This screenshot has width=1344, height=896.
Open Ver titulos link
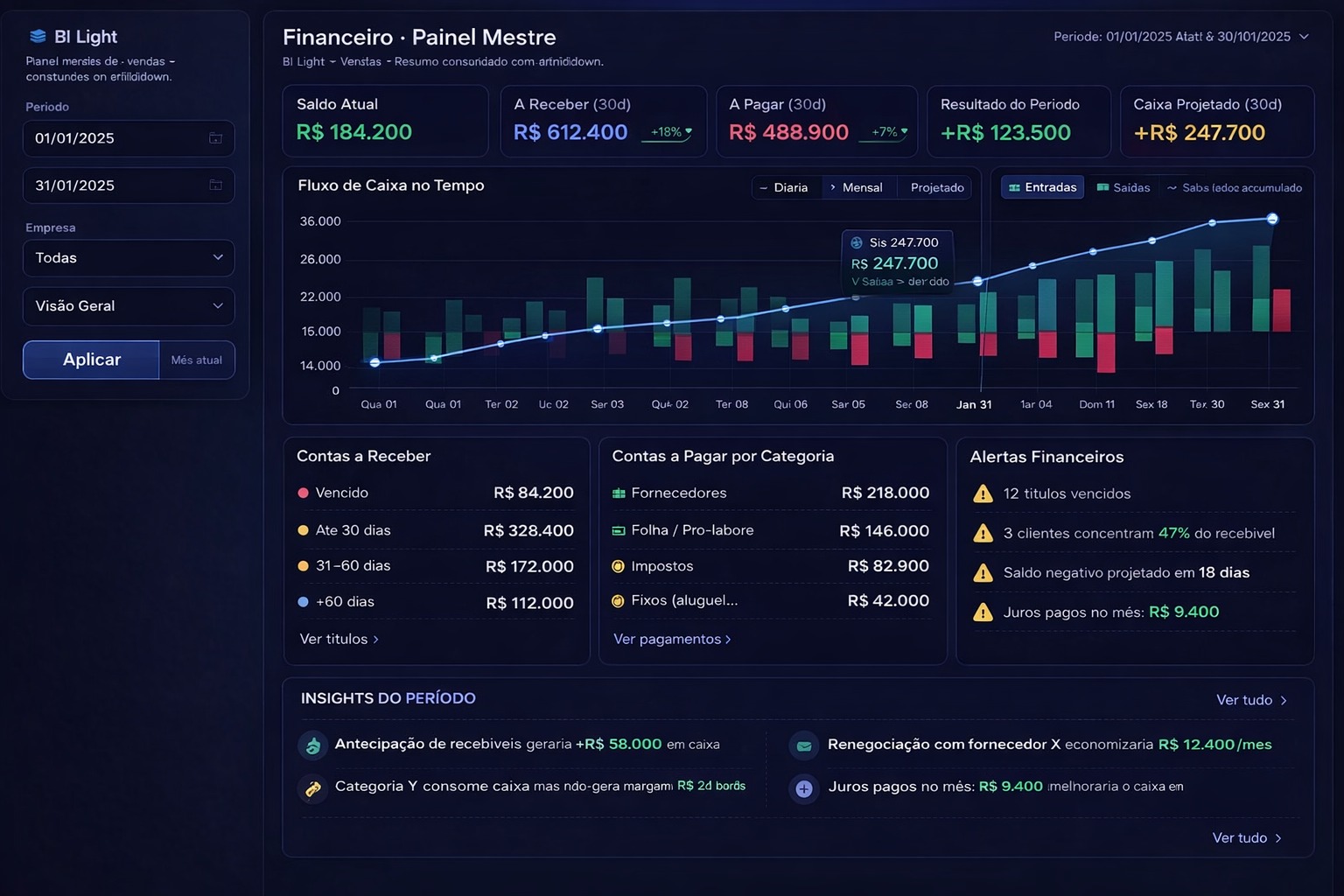point(339,640)
